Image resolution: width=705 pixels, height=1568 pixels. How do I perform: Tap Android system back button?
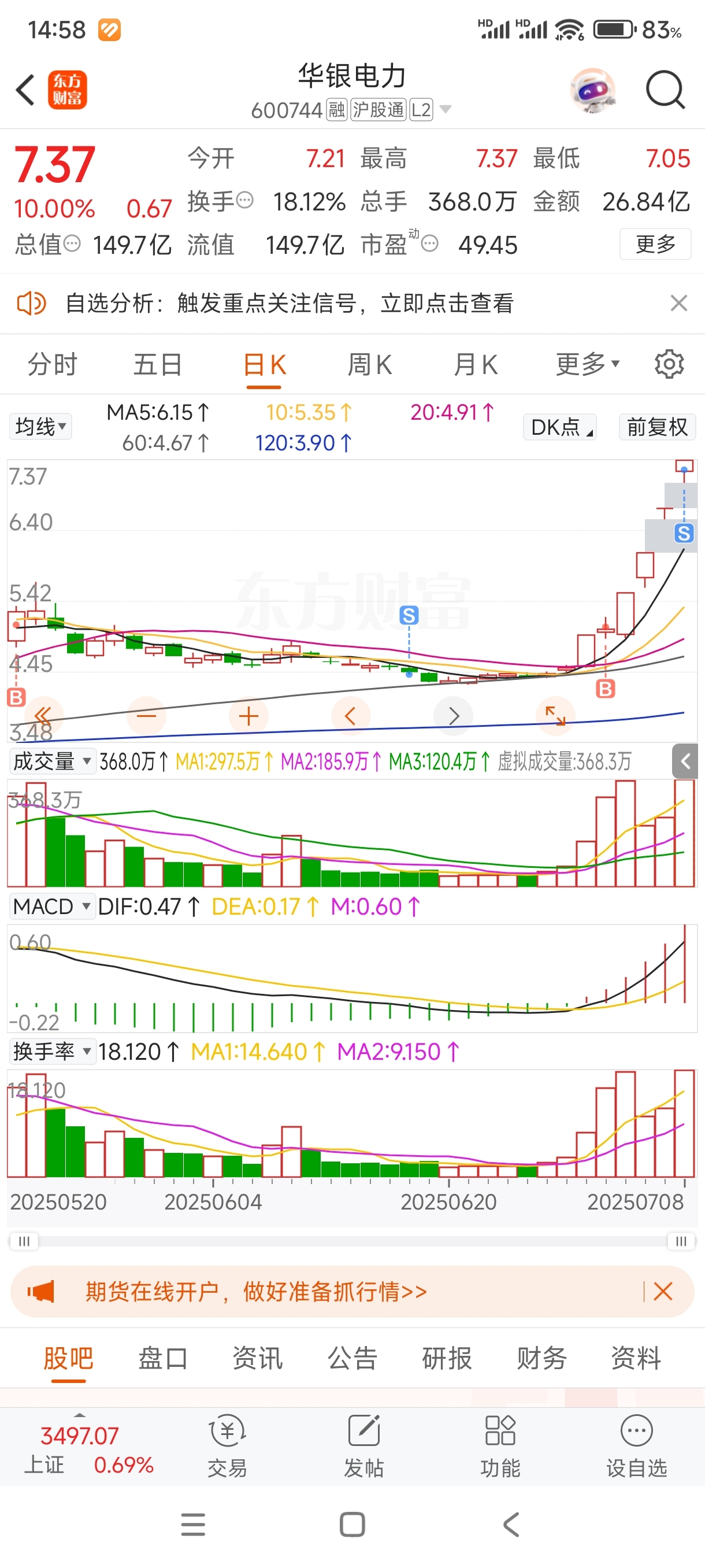511,1524
